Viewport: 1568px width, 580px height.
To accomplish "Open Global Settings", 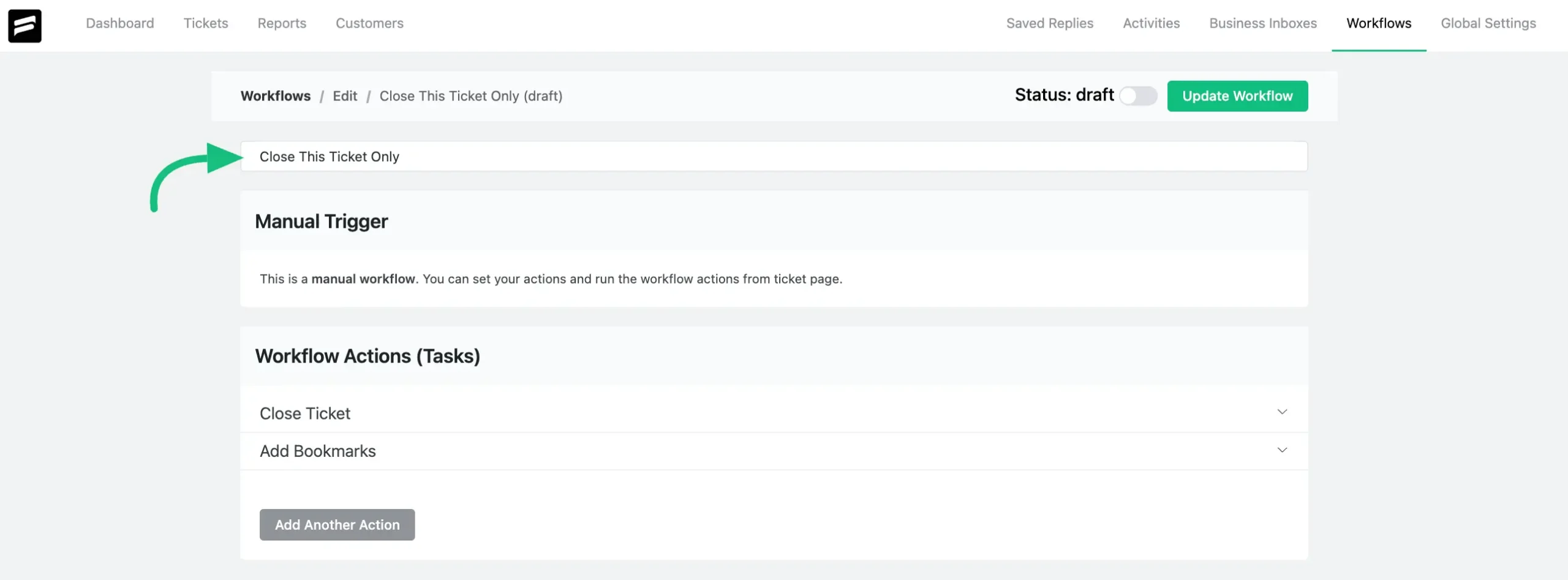I will [1488, 23].
